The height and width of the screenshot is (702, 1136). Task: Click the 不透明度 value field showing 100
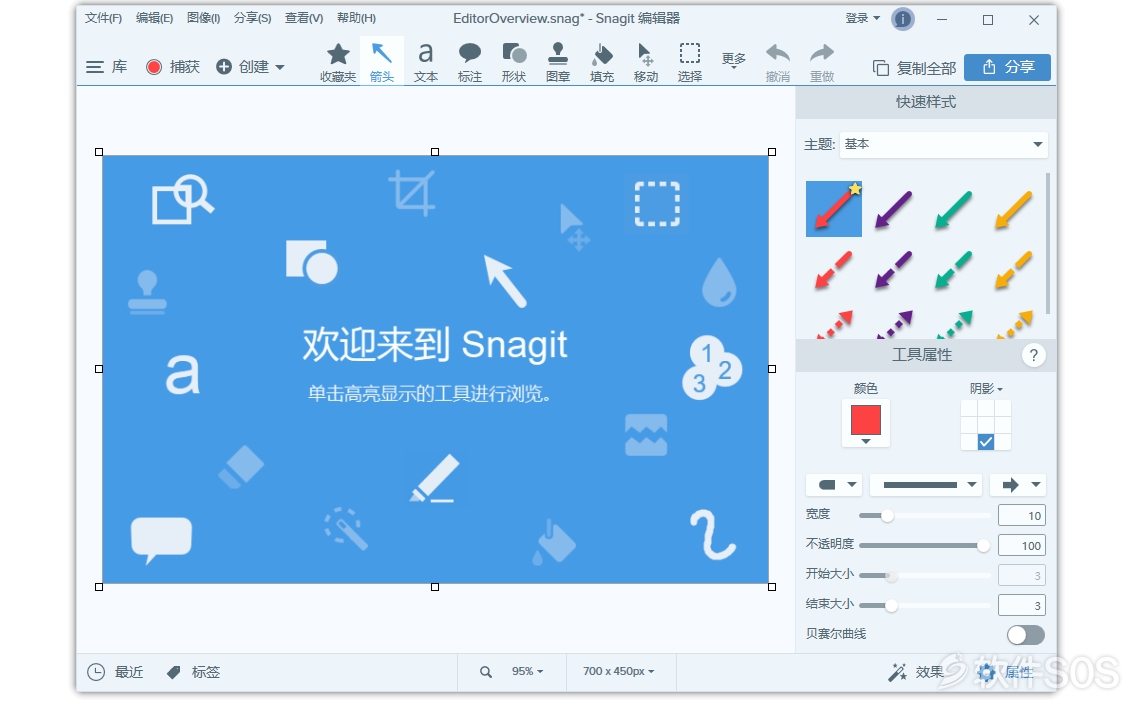tap(1022, 546)
